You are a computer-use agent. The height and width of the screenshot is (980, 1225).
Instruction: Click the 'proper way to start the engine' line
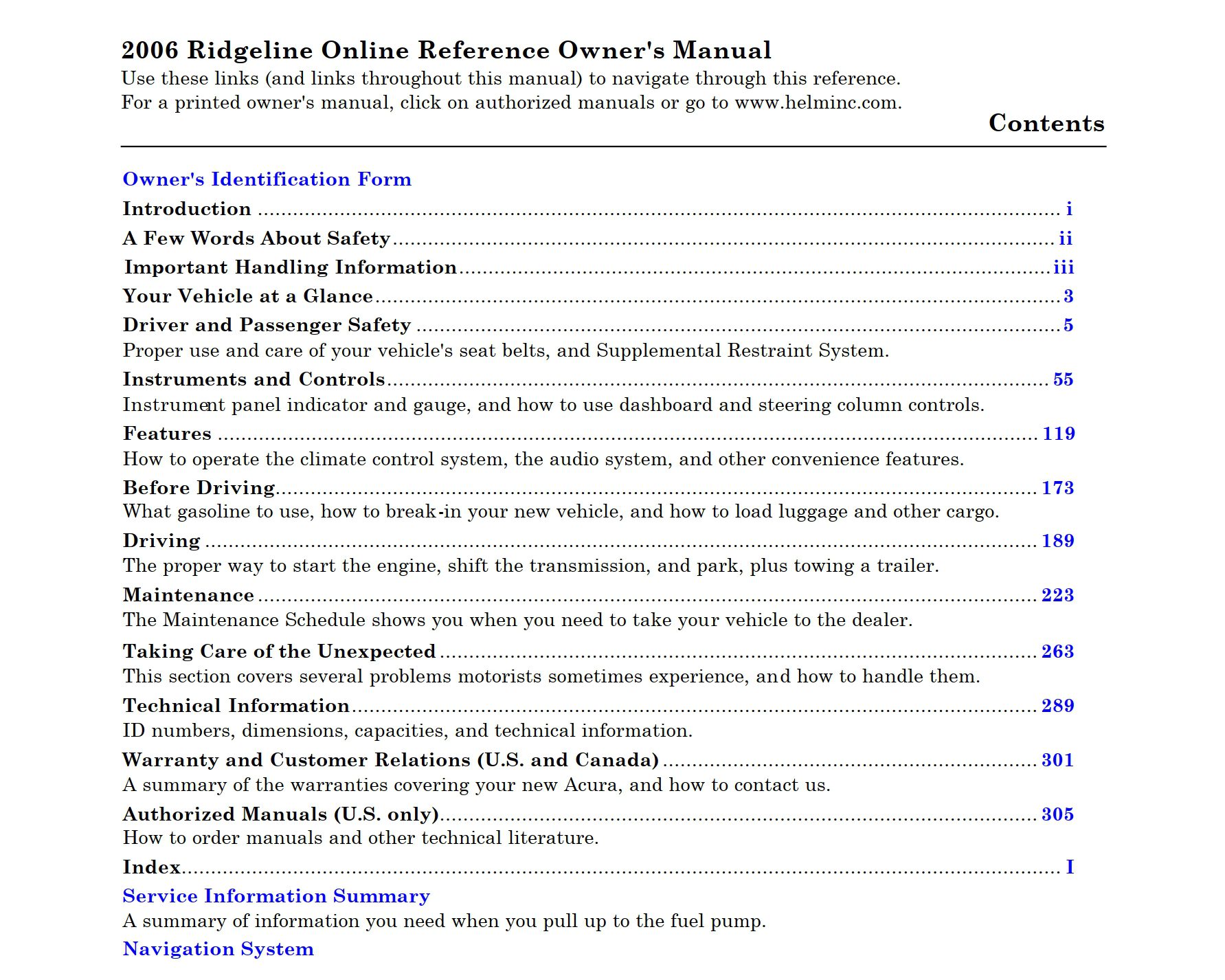coord(530,566)
